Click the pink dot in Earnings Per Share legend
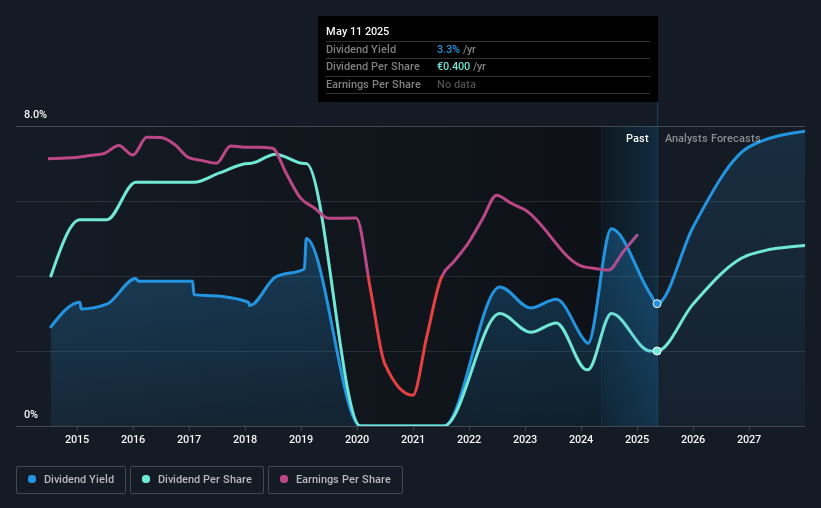The image size is (821, 508). [x=284, y=479]
